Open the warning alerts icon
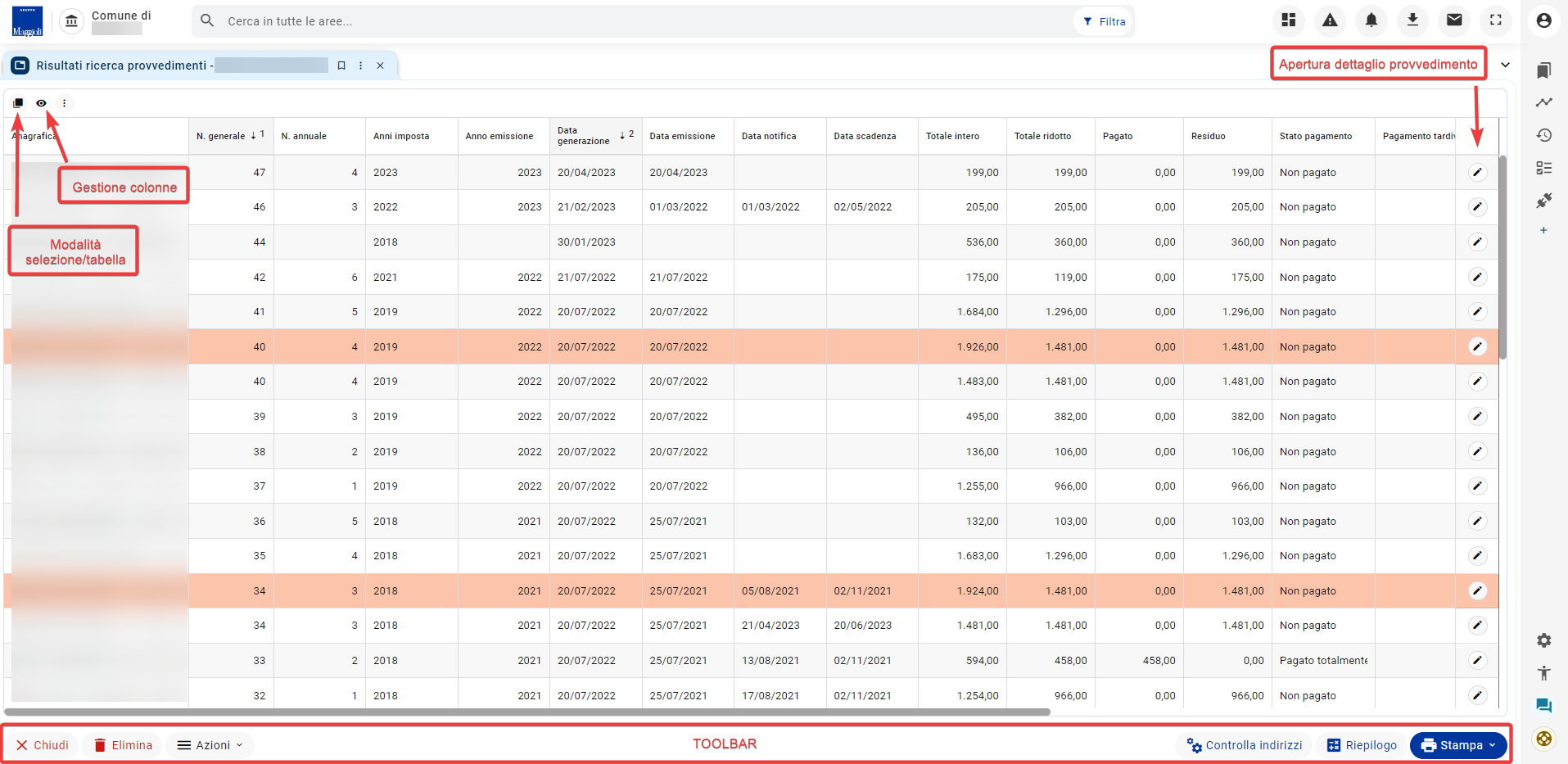 (1330, 20)
